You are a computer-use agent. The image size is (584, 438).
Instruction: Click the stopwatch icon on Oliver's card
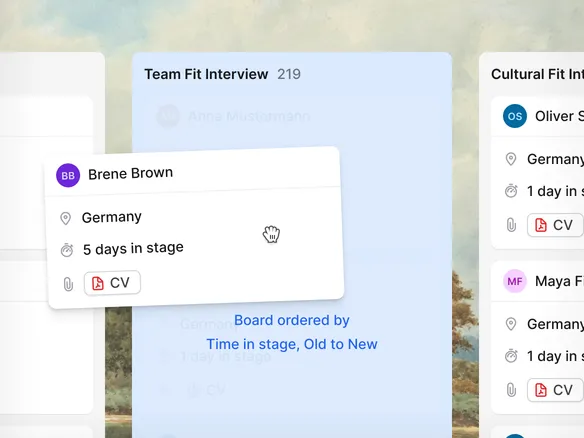[511, 191]
